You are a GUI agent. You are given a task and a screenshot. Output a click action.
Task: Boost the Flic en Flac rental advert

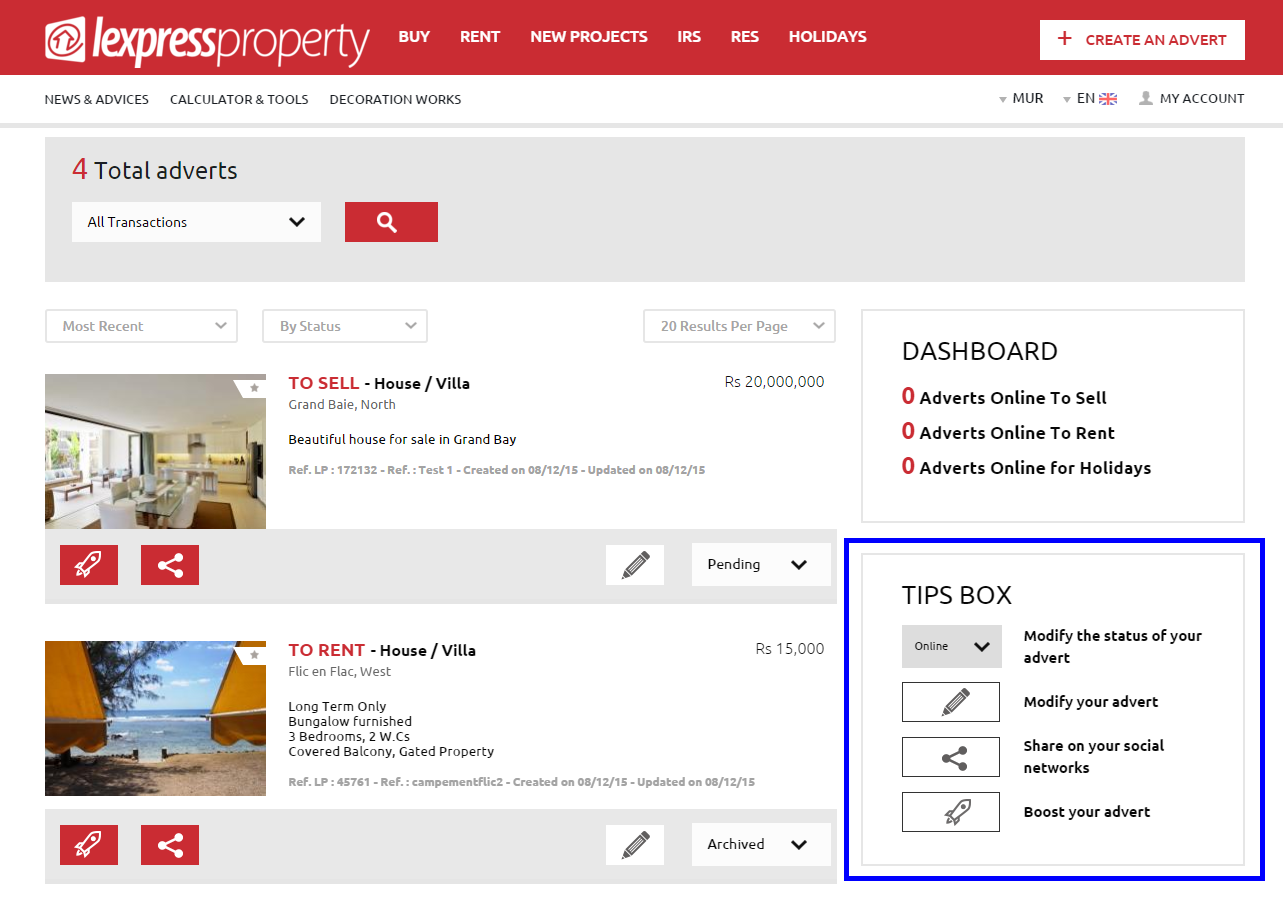(x=89, y=845)
